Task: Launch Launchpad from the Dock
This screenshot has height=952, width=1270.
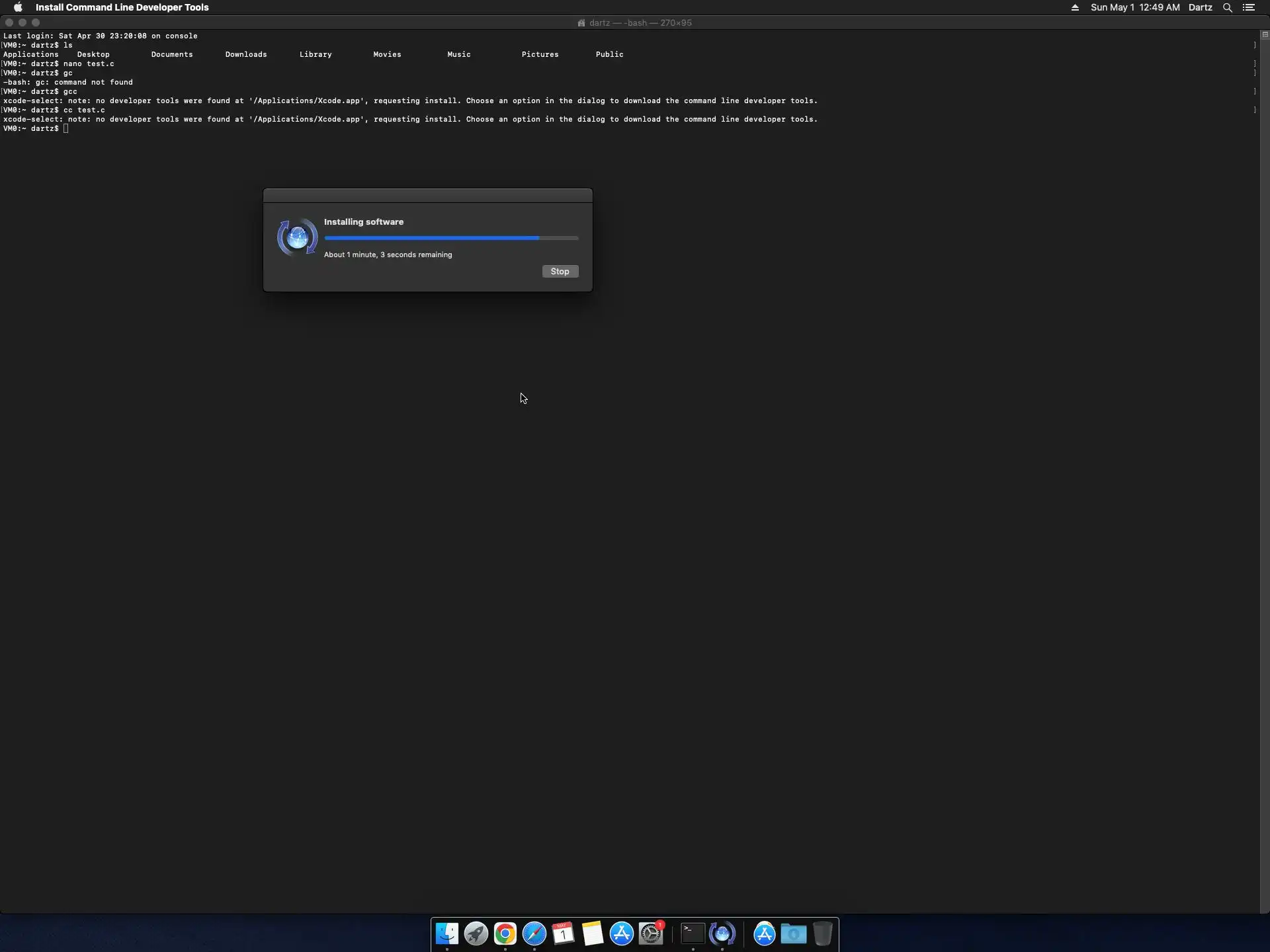Action: [476, 933]
